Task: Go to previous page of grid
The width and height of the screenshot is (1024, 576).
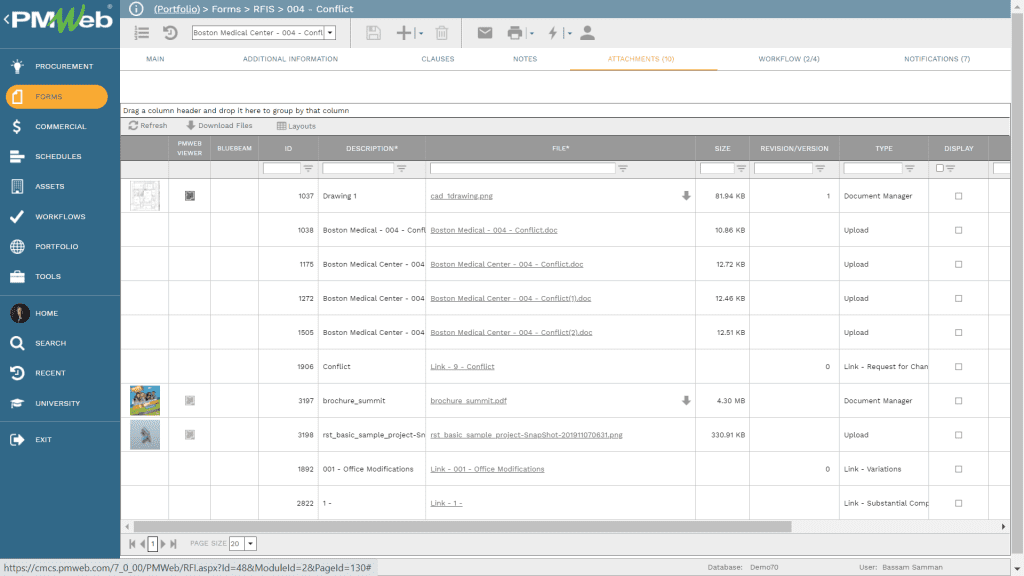Action: click(142, 543)
